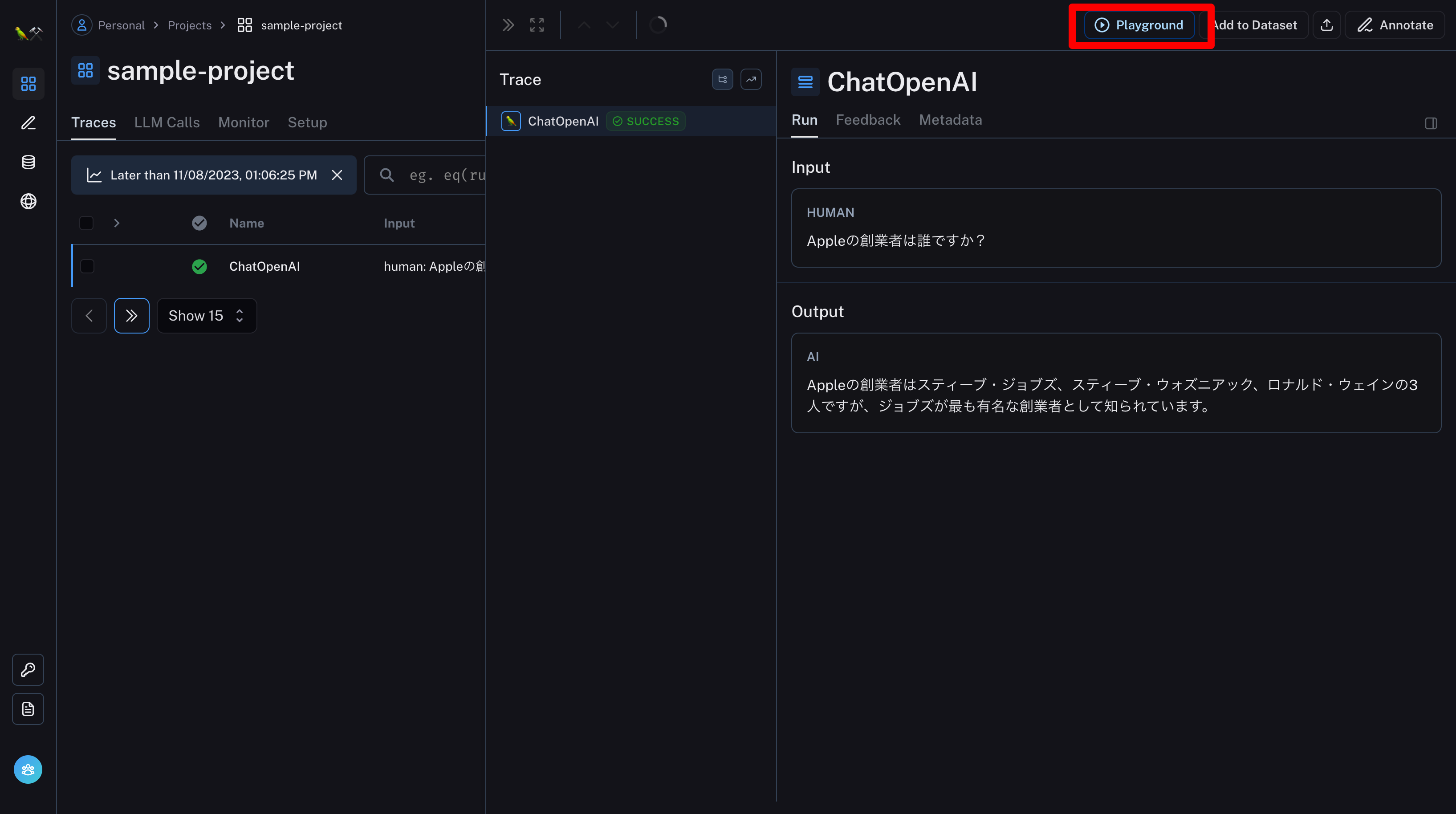Open the Datasets database icon in sidebar
This screenshot has height=814, width=1456.
28,162
